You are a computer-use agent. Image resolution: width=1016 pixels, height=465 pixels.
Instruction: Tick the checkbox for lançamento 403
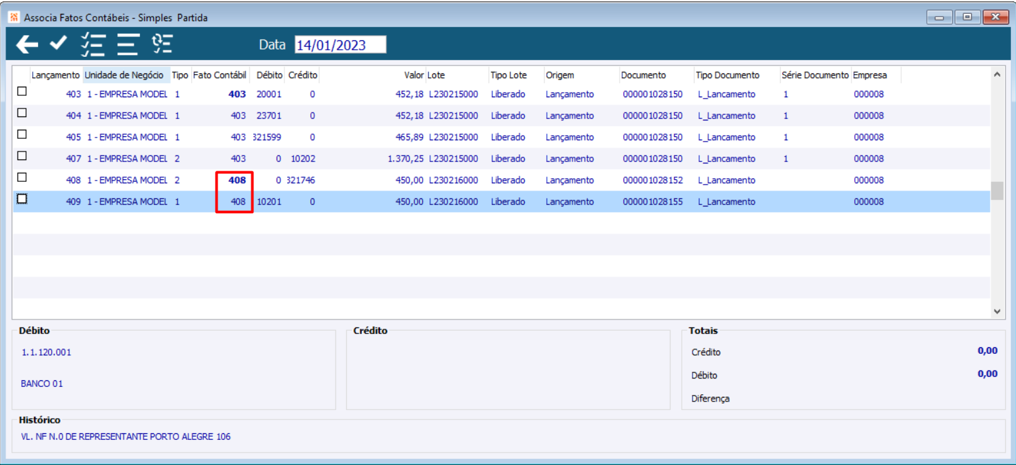coord(22,92)
